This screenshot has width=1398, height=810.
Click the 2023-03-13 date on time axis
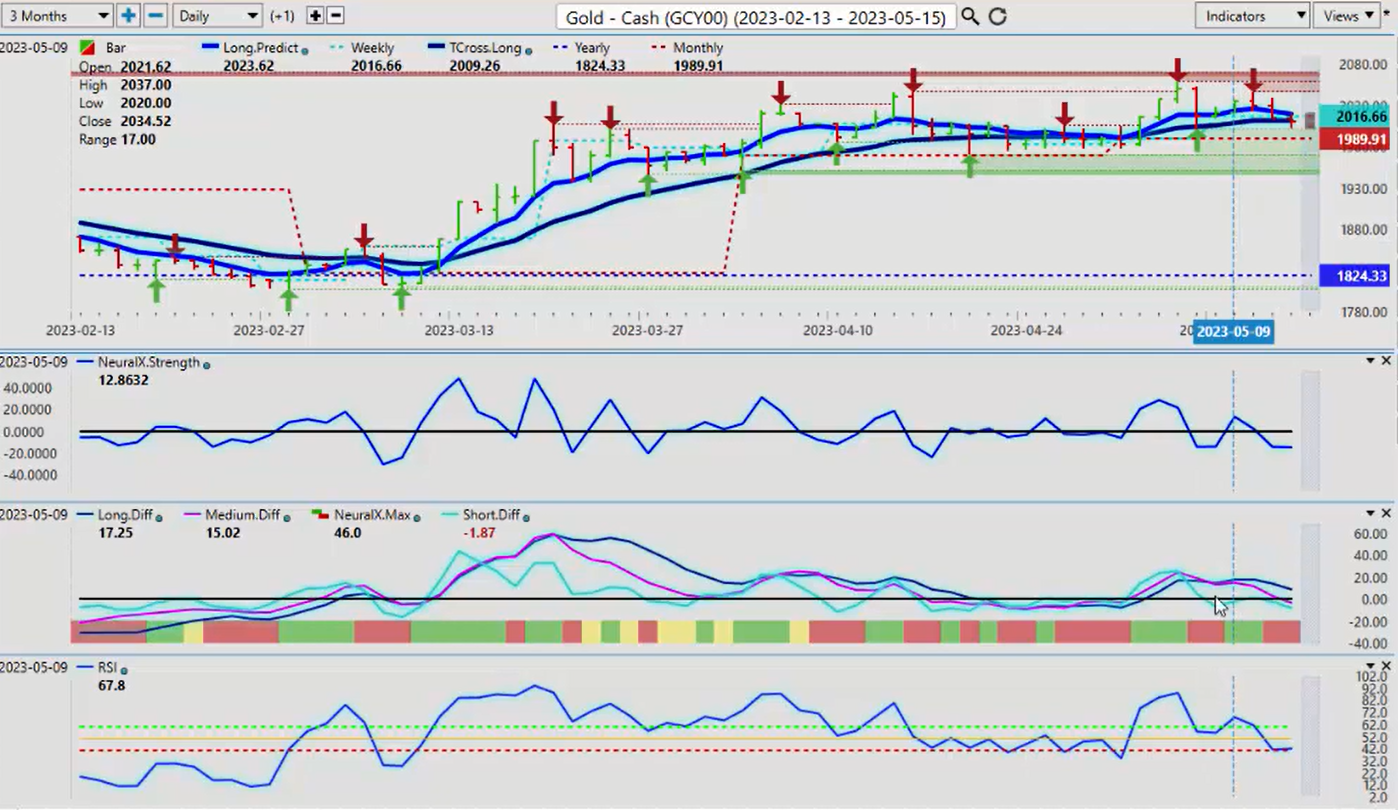click(459, 330)
